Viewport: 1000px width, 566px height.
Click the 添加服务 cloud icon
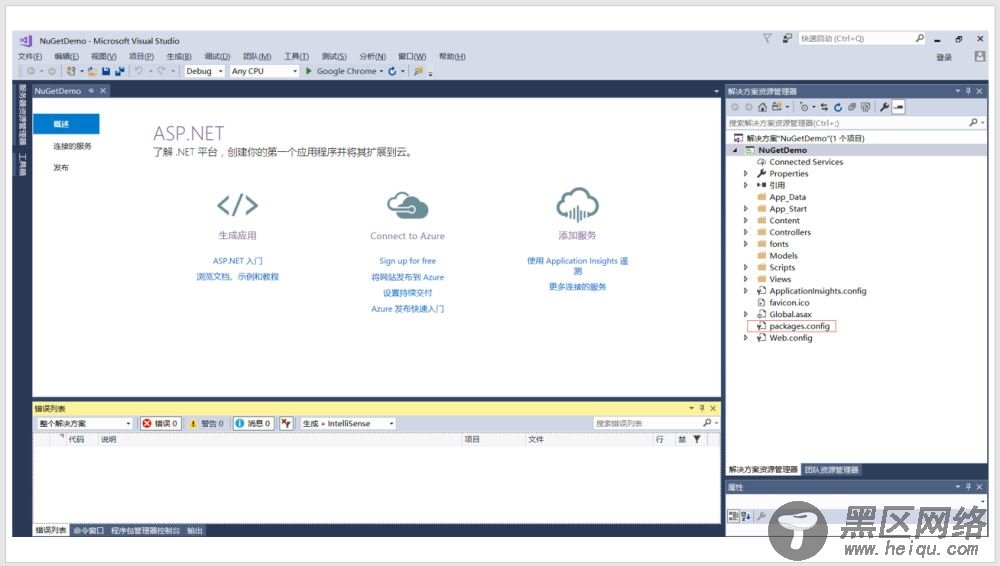pos(577,204)
